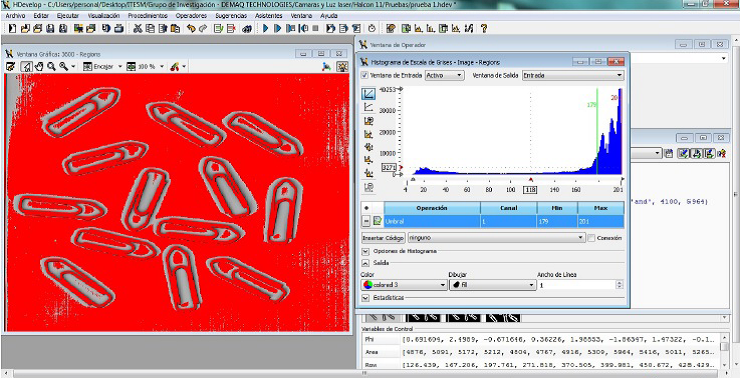Open the Activo dropdown
740x378 pixels.
(444, 75)
